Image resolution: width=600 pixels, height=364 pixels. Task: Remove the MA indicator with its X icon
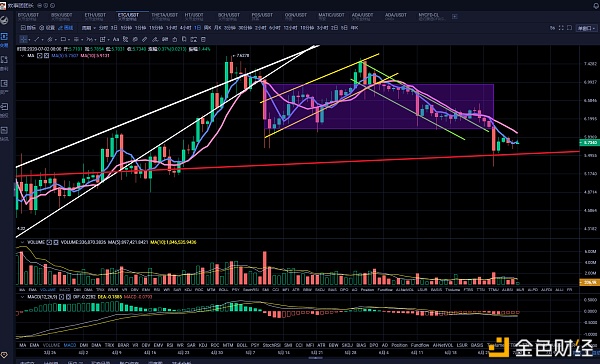pyautogui.click(x=46, y=55)
